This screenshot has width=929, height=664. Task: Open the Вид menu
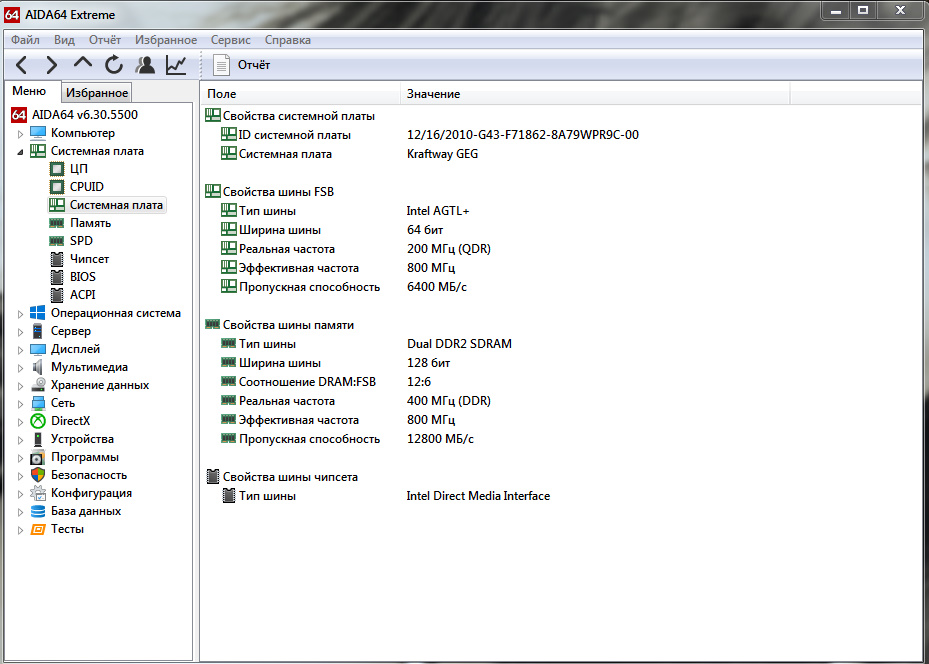point(64,40)
